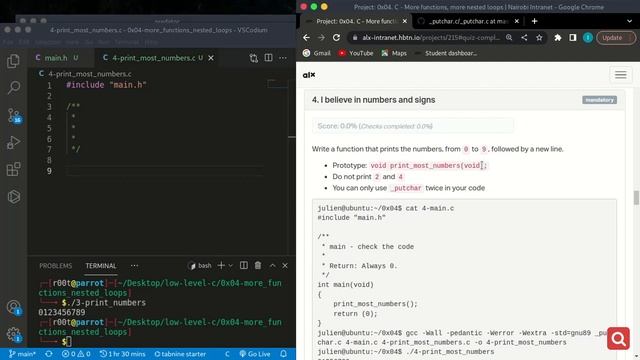The height and width of the screenshot is (360, 640).
Task: Select the 4-print_most_numbers.c editor tab
Action: click(x=153, y=58)
